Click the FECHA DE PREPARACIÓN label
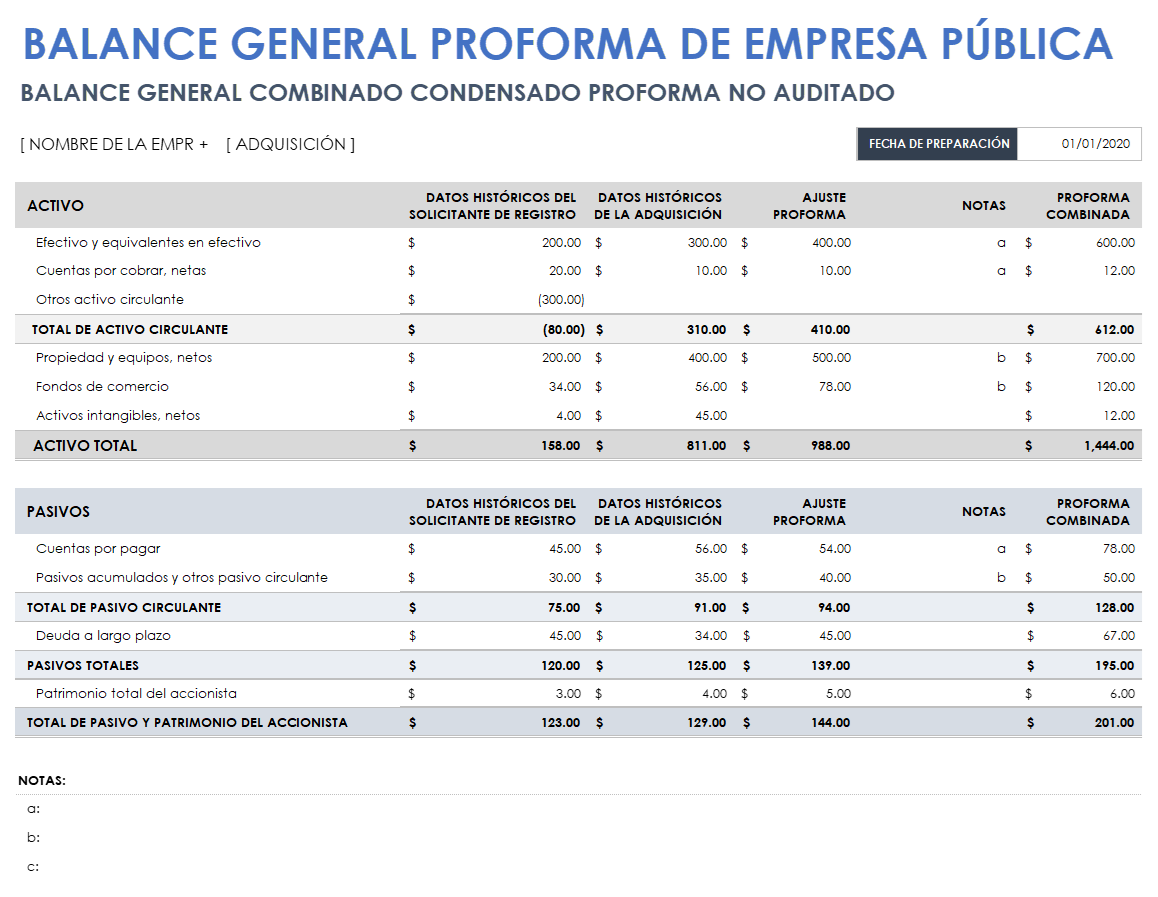 click(936, 143)
